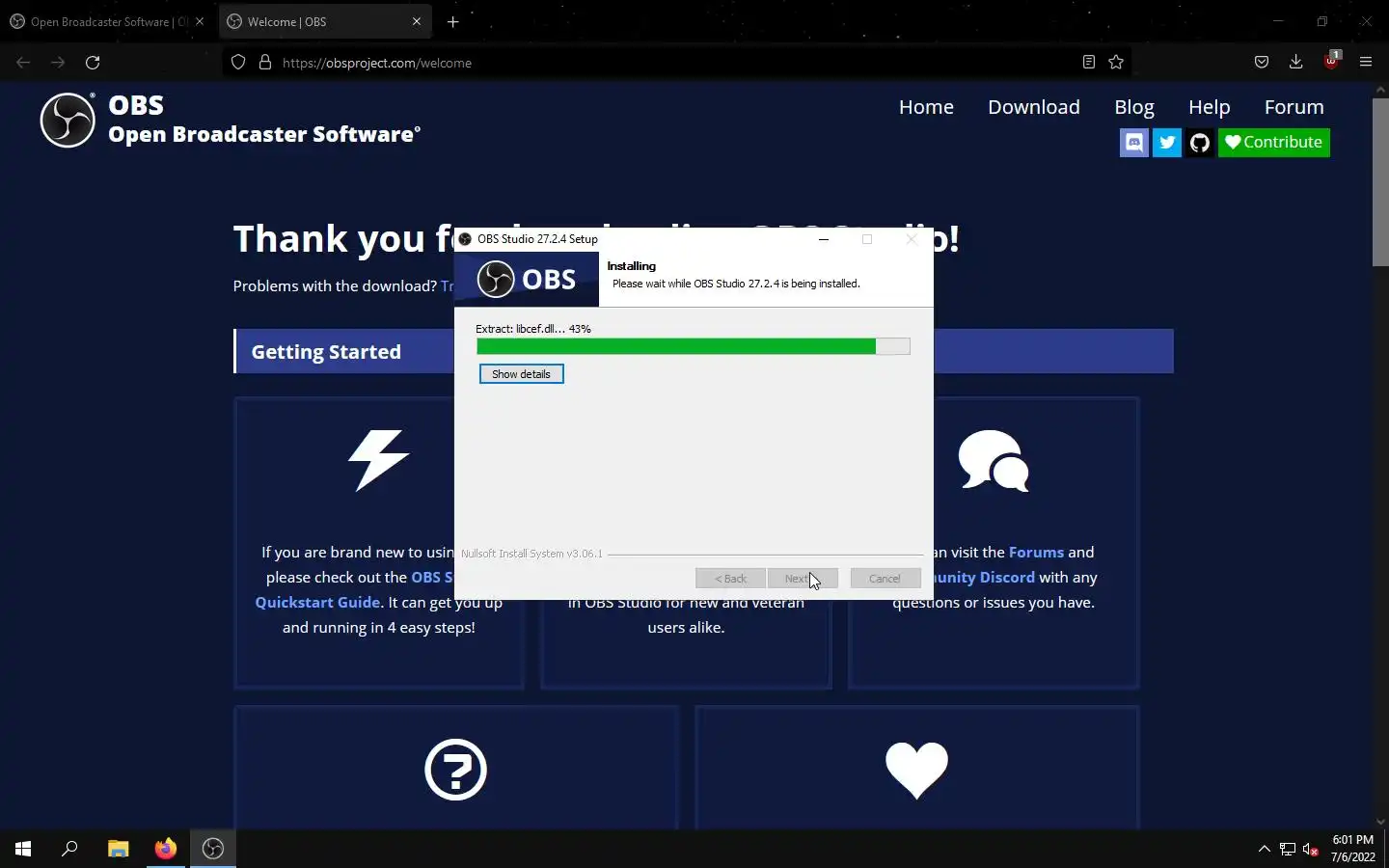The image size is (1389, 868).
Task: Click the page vertical scrollbar
Action: 1380,181
